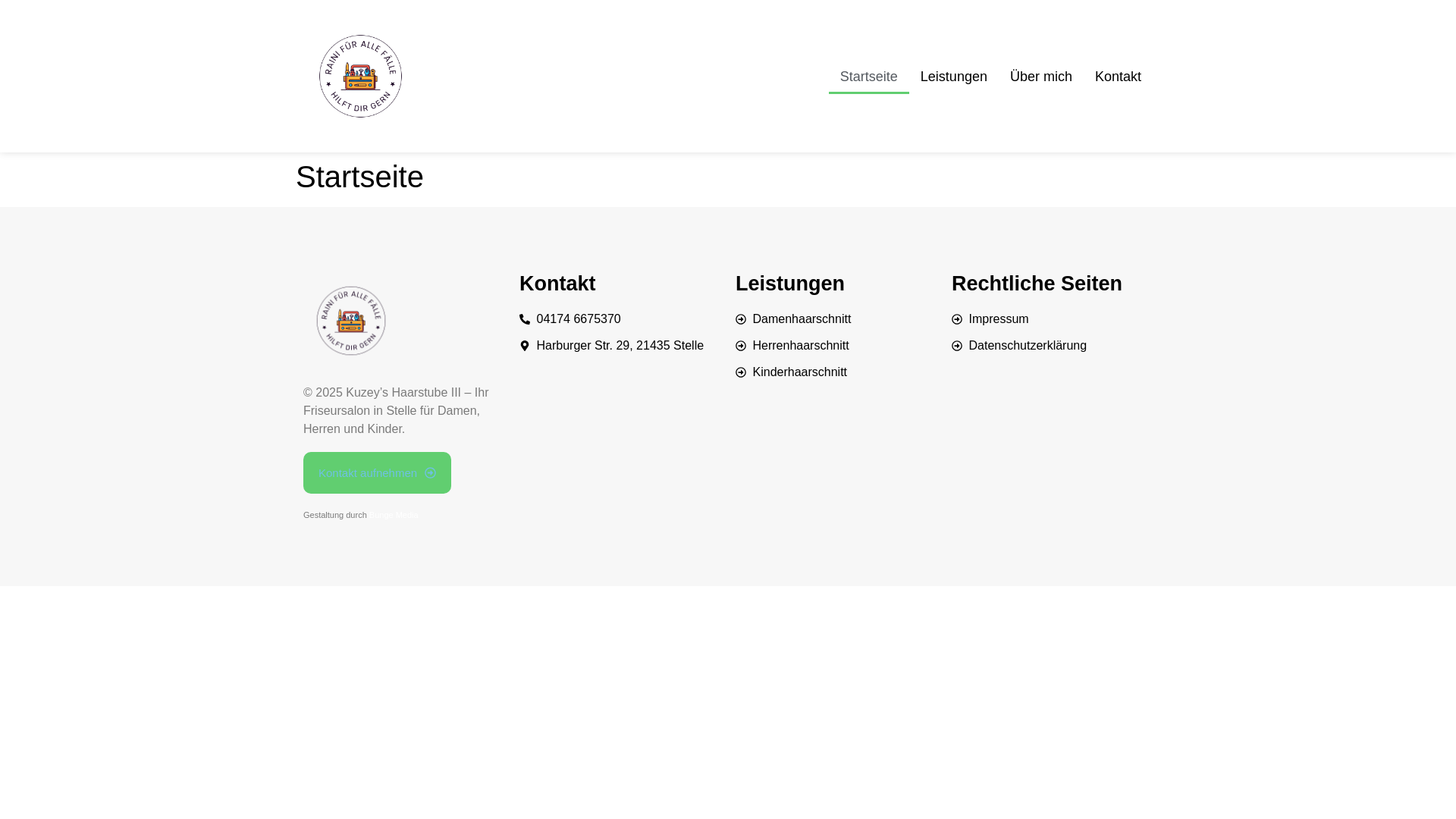Viewport: 1456px width, 819px height.
Task: Click the arrow icon next to Herrenhaarschnitt
Action: coord(741,346)
